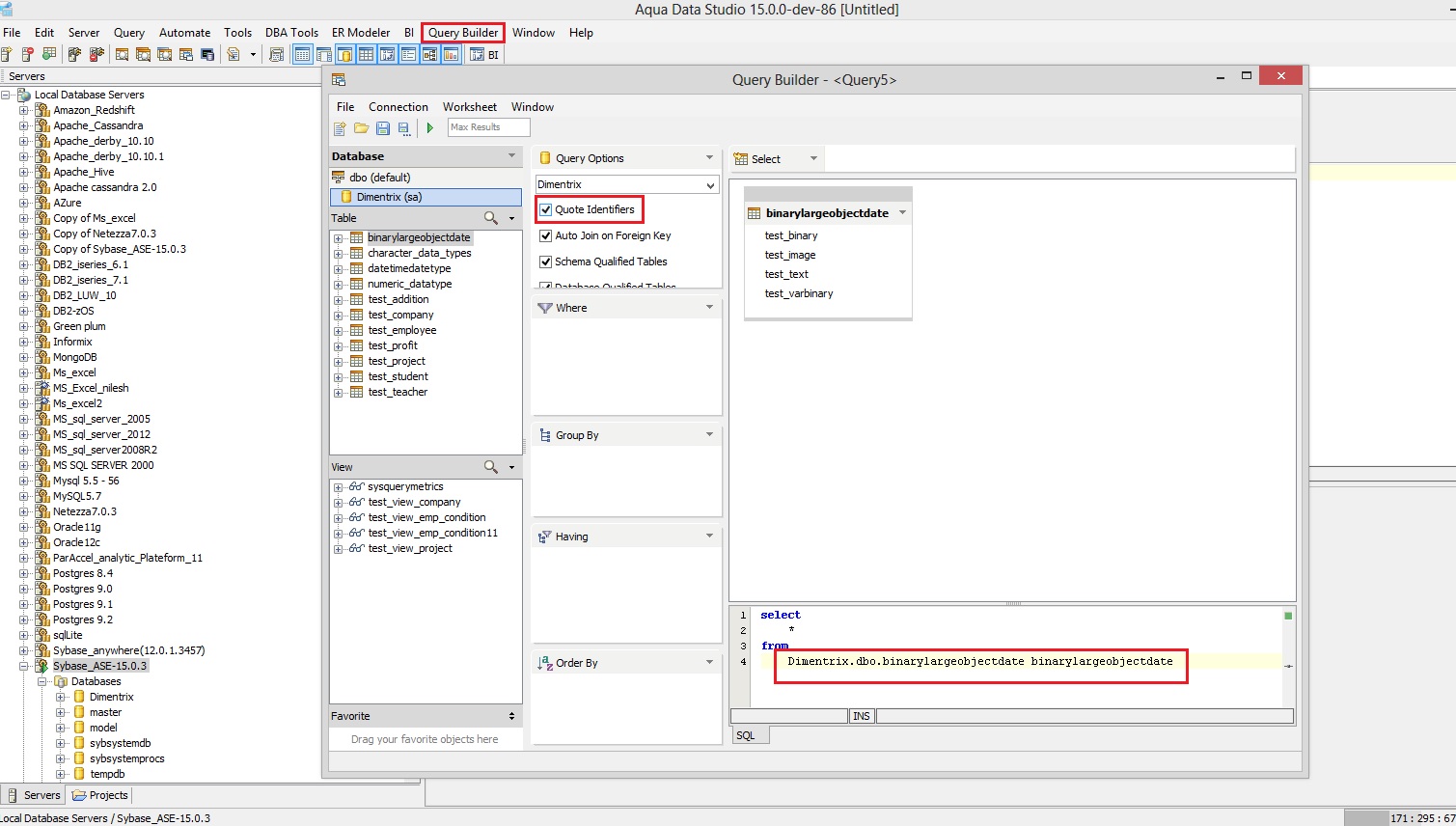This screenshot has width=1456, height=826.
Task: Collapse the Sybase_ASE-15.0.3 server node
Action: (24, 666)
